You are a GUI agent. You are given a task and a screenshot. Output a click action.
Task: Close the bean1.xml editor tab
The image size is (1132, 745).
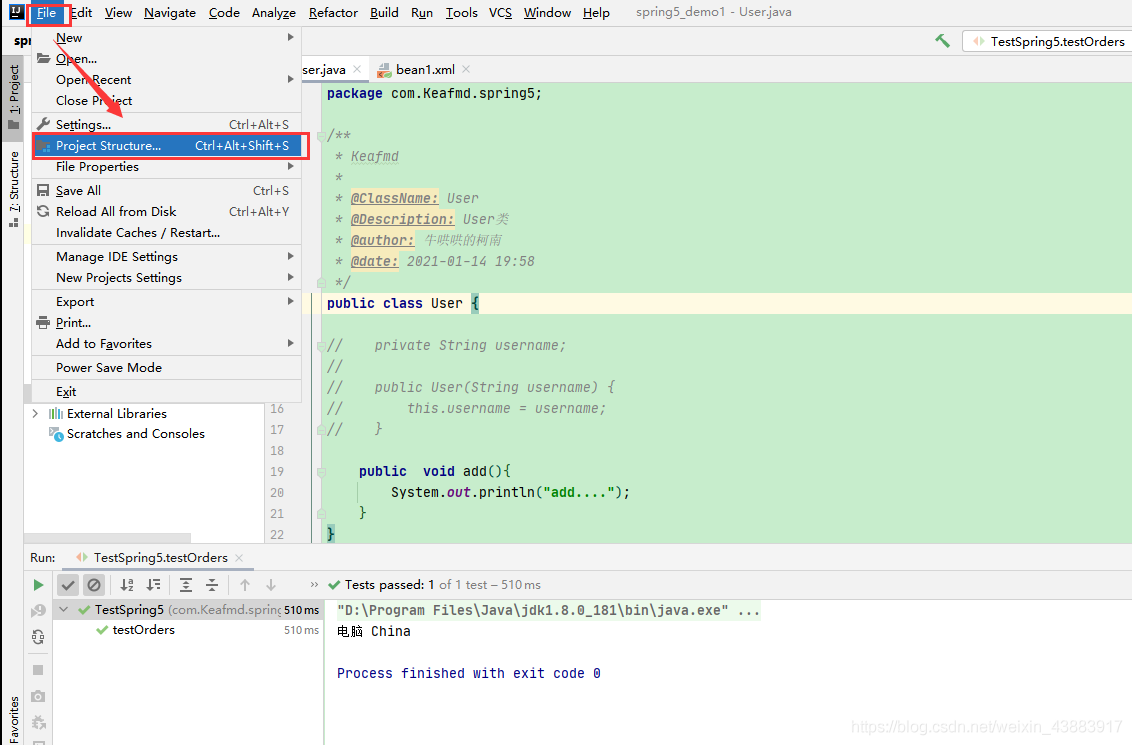pos(466,69)
